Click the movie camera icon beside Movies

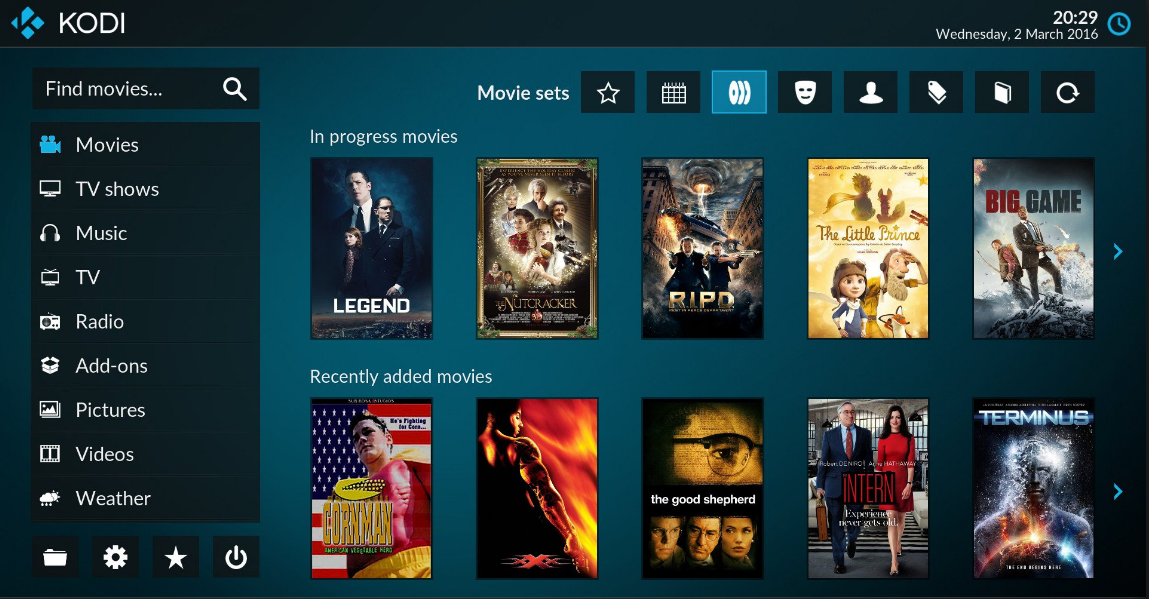click(x=50, y=144)
